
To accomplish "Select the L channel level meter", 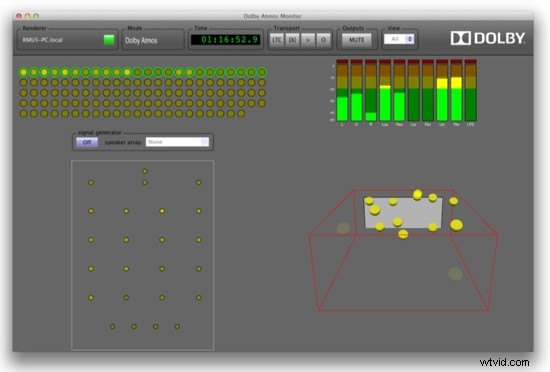I will point(342,90).
